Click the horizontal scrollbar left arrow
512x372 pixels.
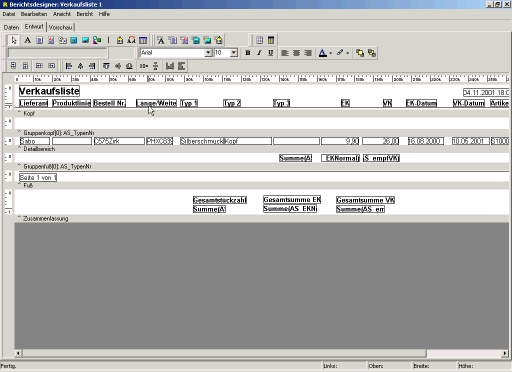click(18, 353)
